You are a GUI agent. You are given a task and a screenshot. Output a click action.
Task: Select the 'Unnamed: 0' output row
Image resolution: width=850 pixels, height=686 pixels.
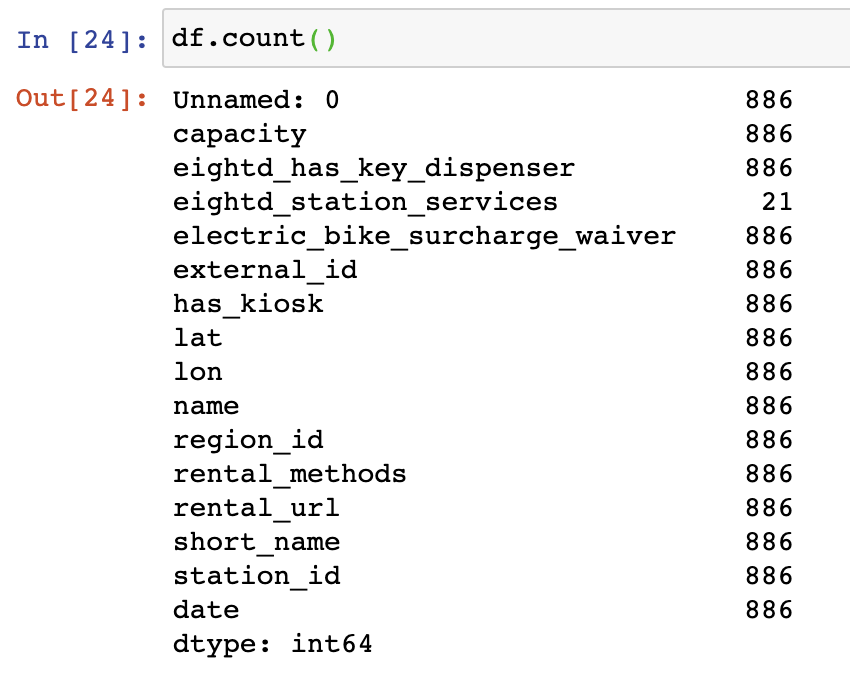pyautogui.click(x=256, y=100)
